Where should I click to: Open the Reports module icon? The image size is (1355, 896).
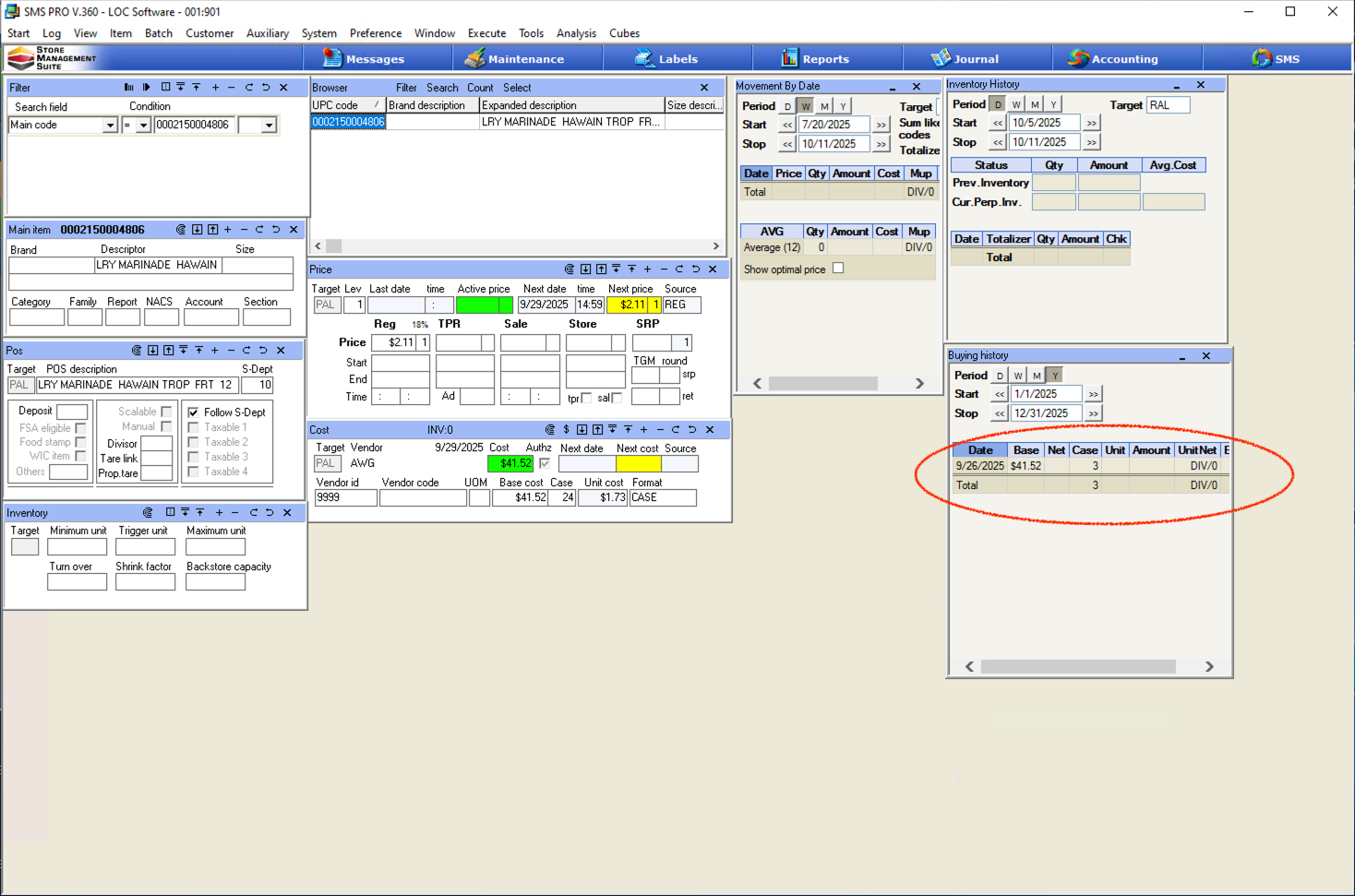[x=789, y=58]
